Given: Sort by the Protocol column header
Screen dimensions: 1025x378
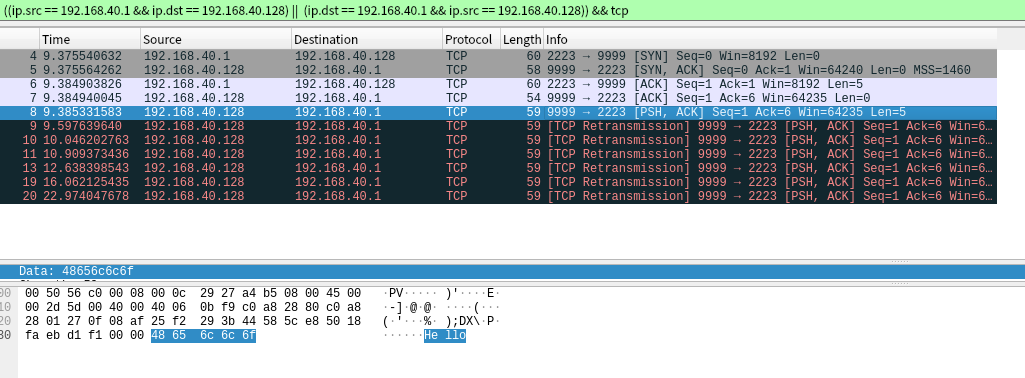Looking at the screenshot, I should pyautogui.click(x=471, y=39).
